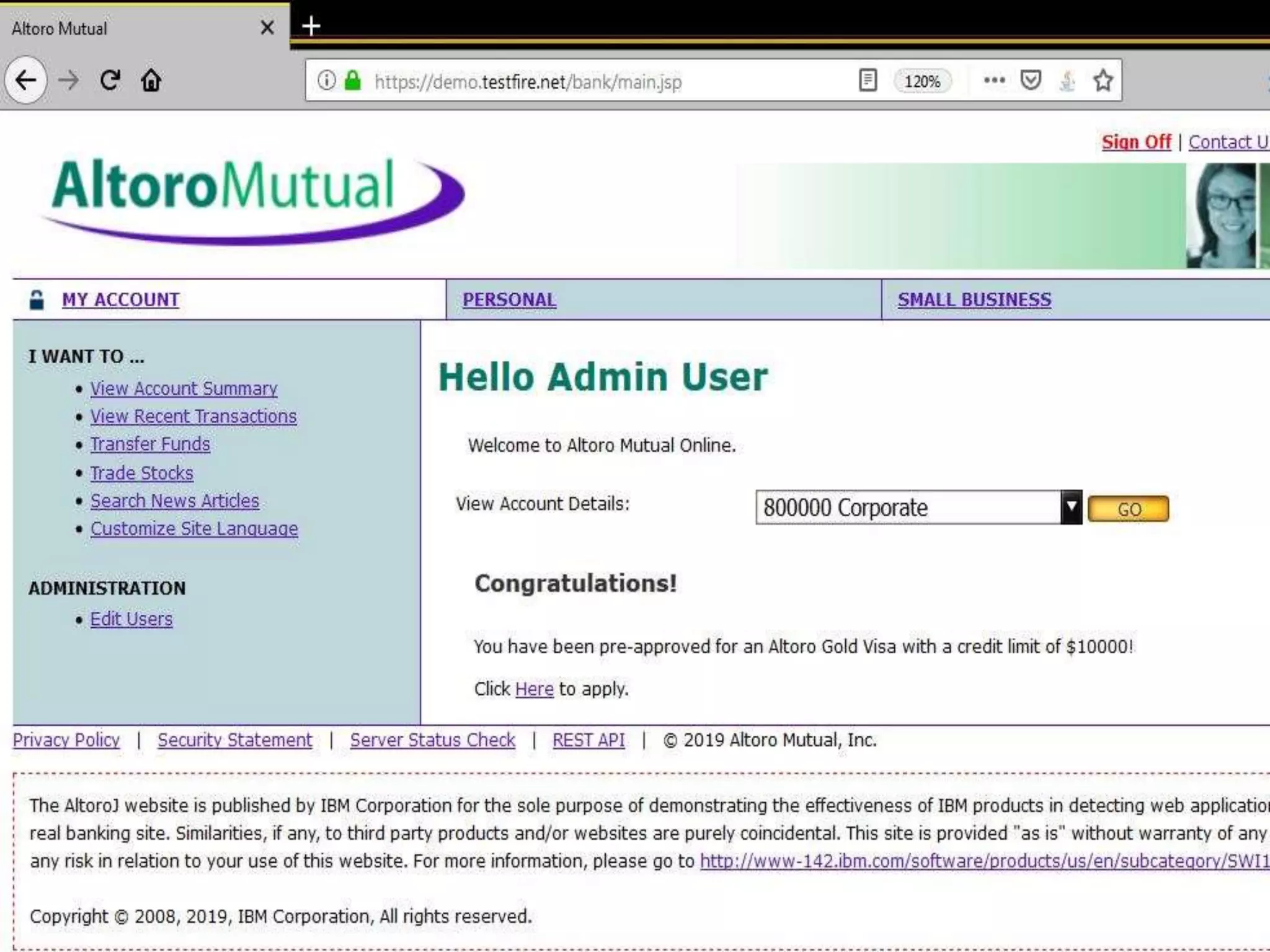
Task: Switch to the SMALL BUSINESS tab
Action: click(x=974, y=300)
